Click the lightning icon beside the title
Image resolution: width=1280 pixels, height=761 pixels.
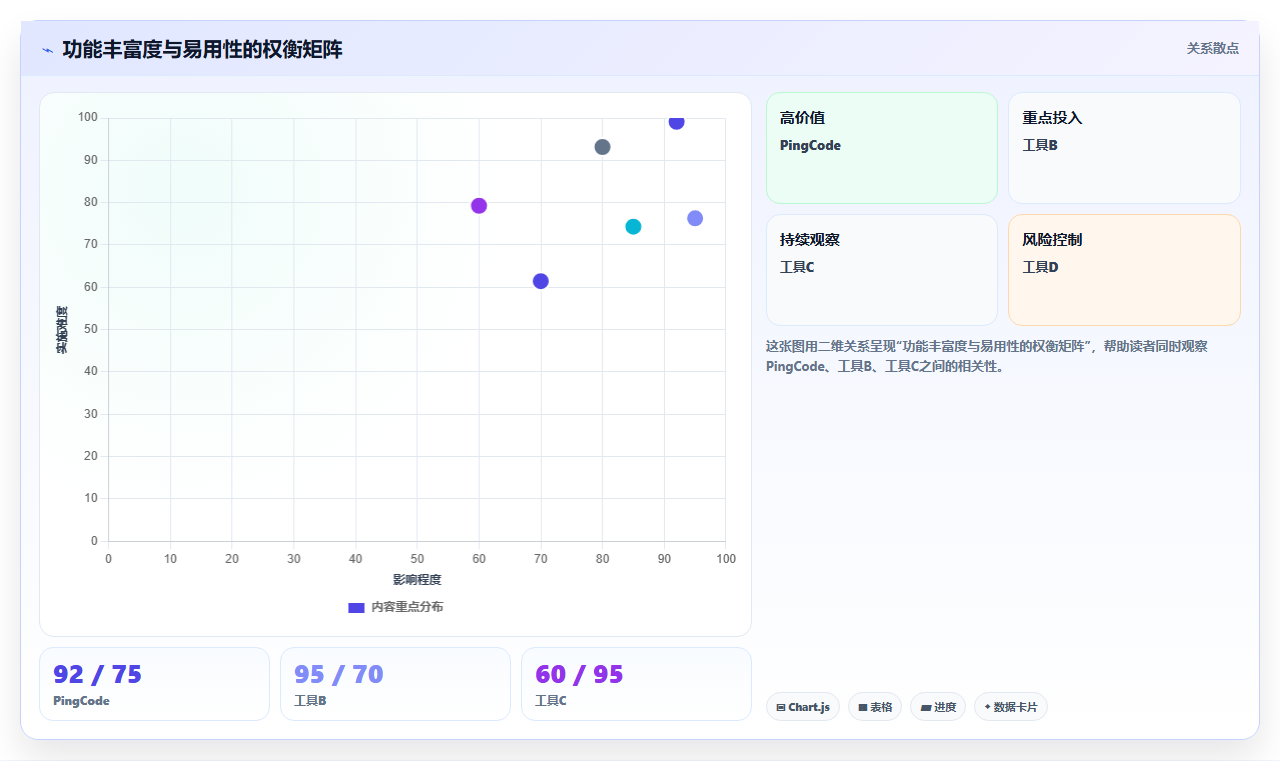coord(47,50)
